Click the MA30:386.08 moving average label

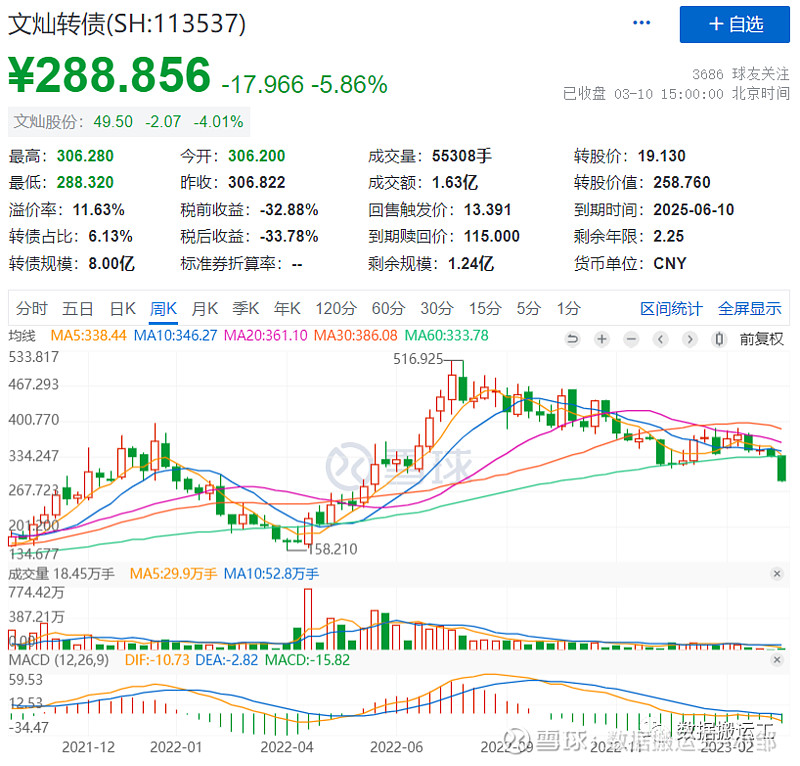(x=356, y=336)
